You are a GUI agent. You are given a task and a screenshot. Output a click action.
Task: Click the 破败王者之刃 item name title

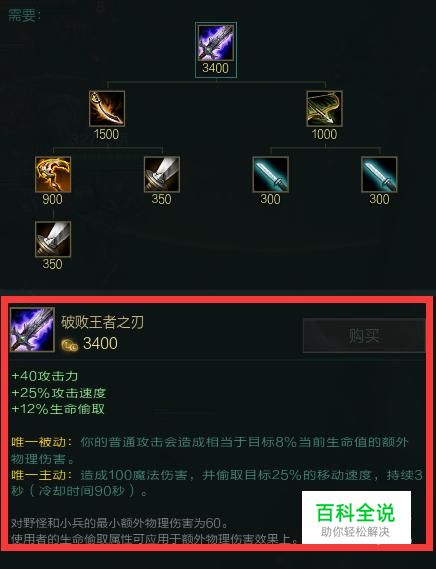102,322
